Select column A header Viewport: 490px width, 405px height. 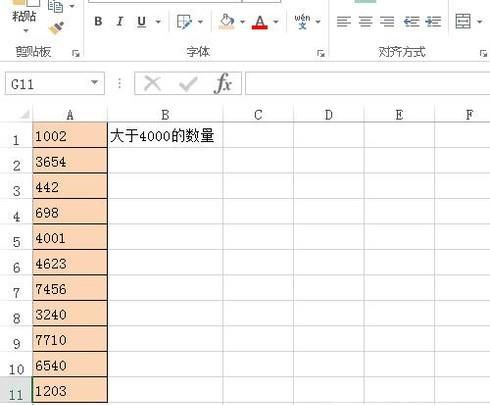70,115
